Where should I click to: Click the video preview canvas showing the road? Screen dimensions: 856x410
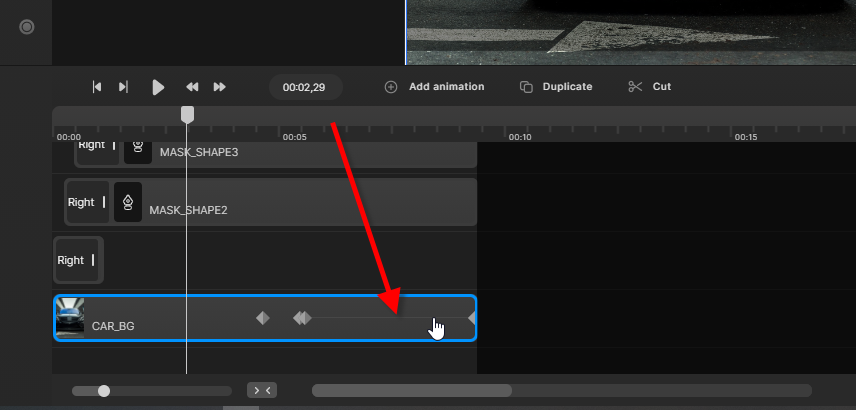[631, 32]
